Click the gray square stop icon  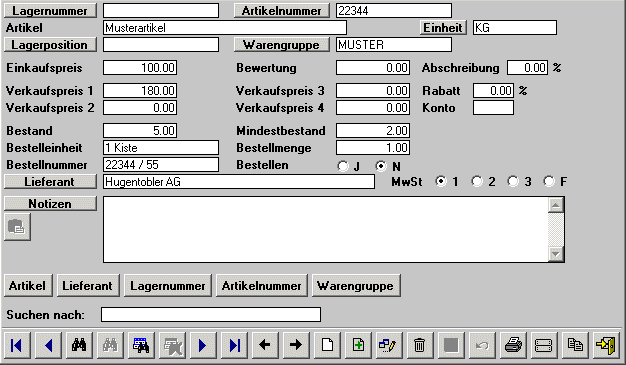[451, 345]
